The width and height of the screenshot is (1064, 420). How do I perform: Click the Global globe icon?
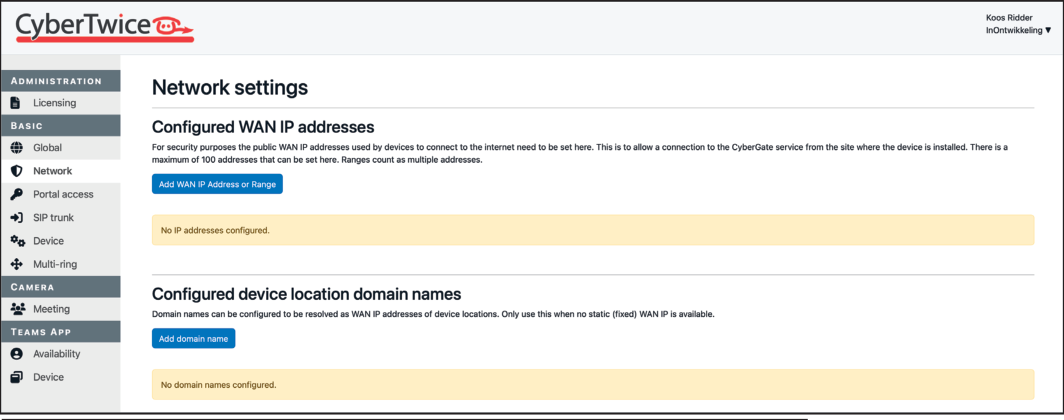[x=17, y=148]
